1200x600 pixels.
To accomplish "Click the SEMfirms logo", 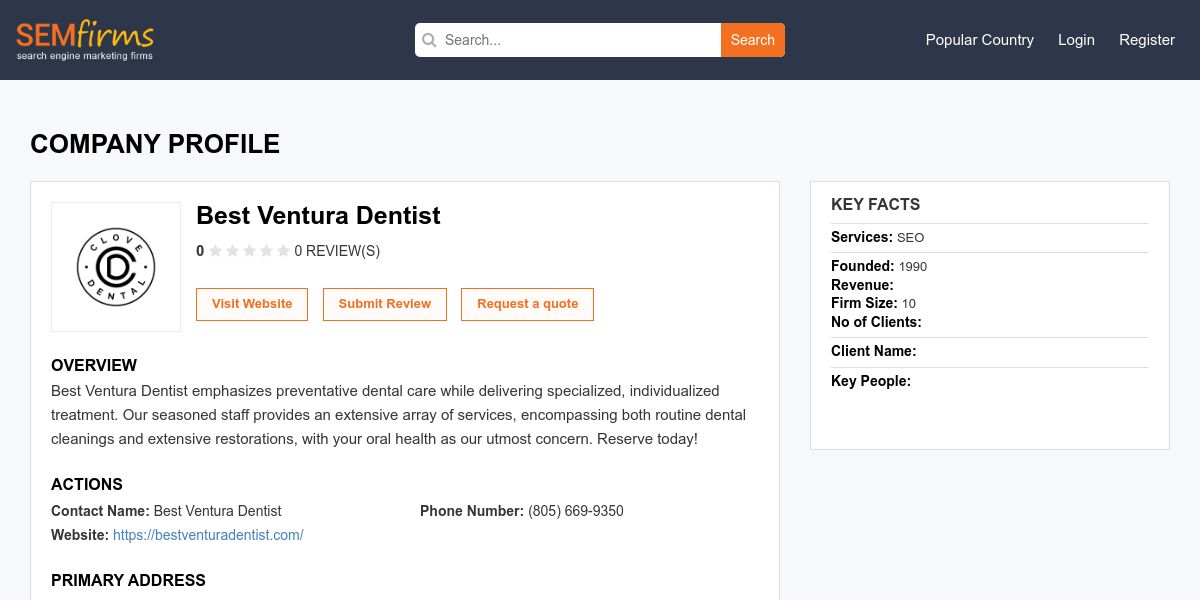I will click(85, 40).
